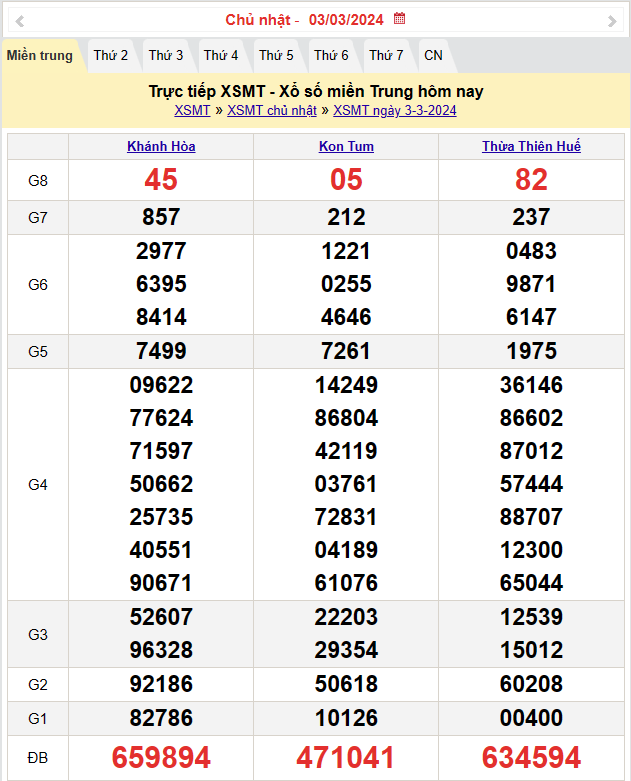Click the date text 03/03/2024
Image resolution: width=631 pixels, height=781 pixels.
(346, 20)
